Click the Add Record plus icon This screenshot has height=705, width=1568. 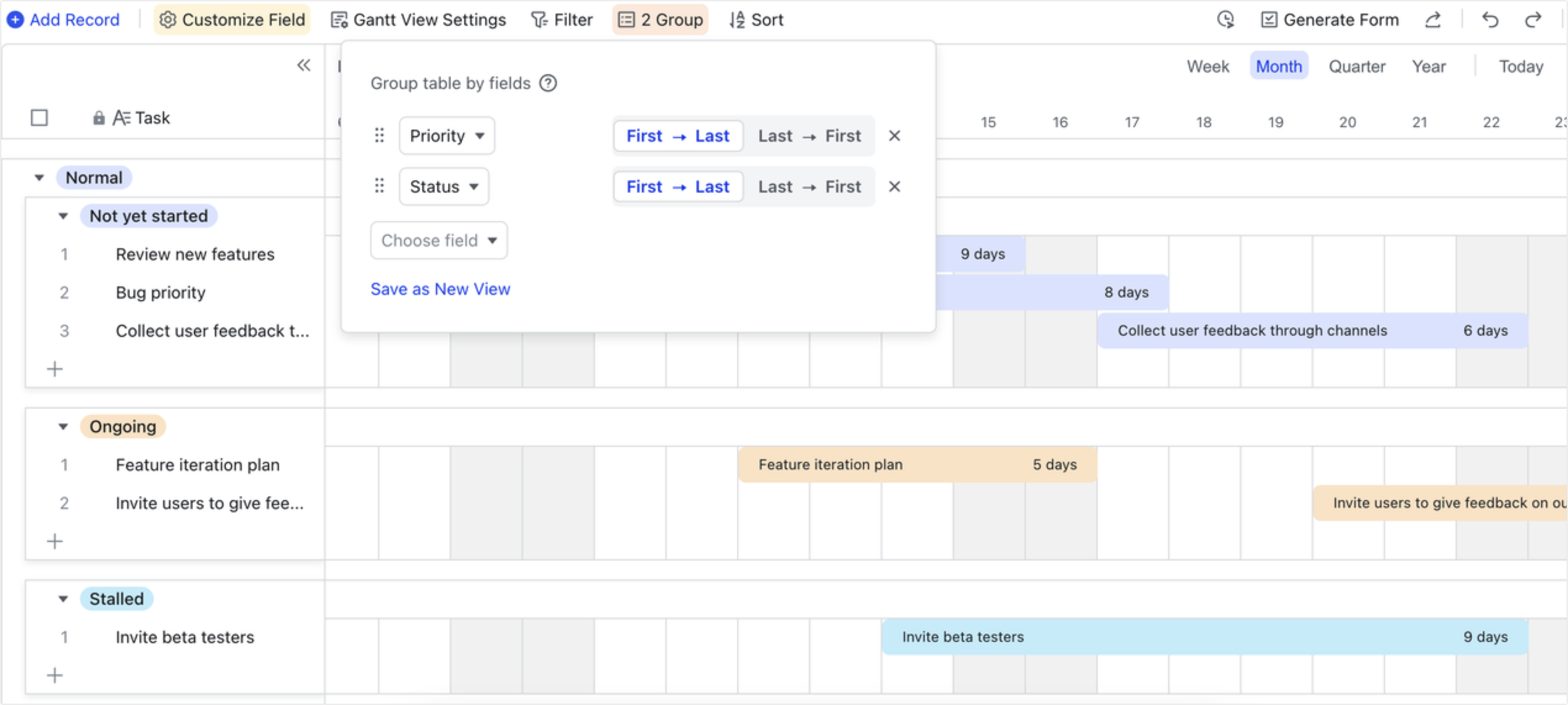coord(15,20)
